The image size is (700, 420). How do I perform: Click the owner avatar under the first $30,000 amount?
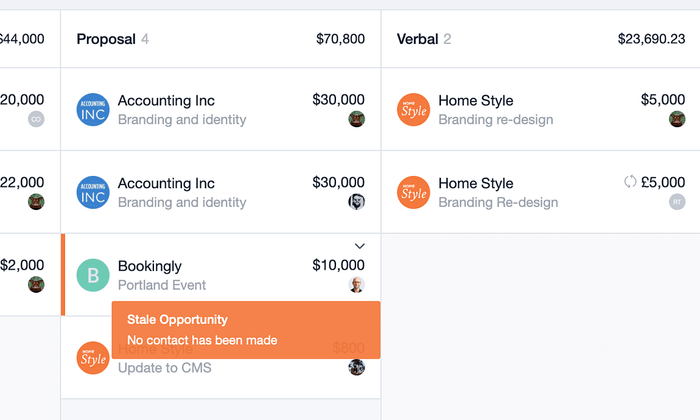tap(356, 119)
